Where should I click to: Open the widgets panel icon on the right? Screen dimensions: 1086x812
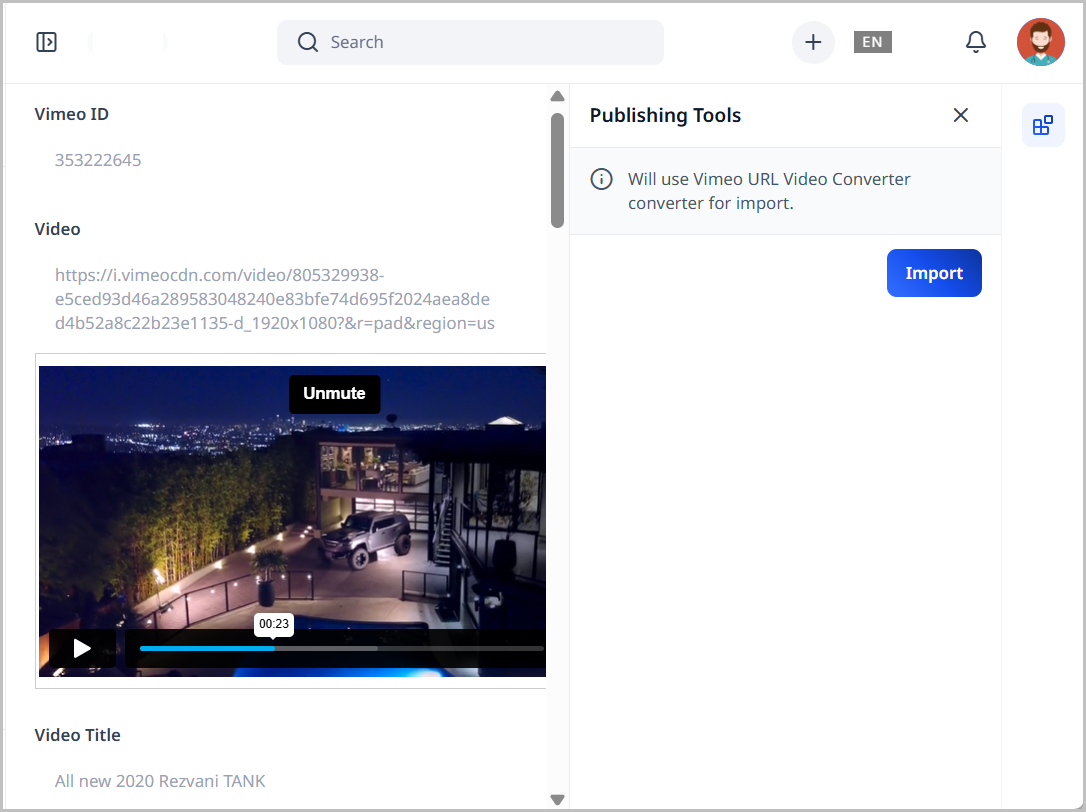(1043, 125)
